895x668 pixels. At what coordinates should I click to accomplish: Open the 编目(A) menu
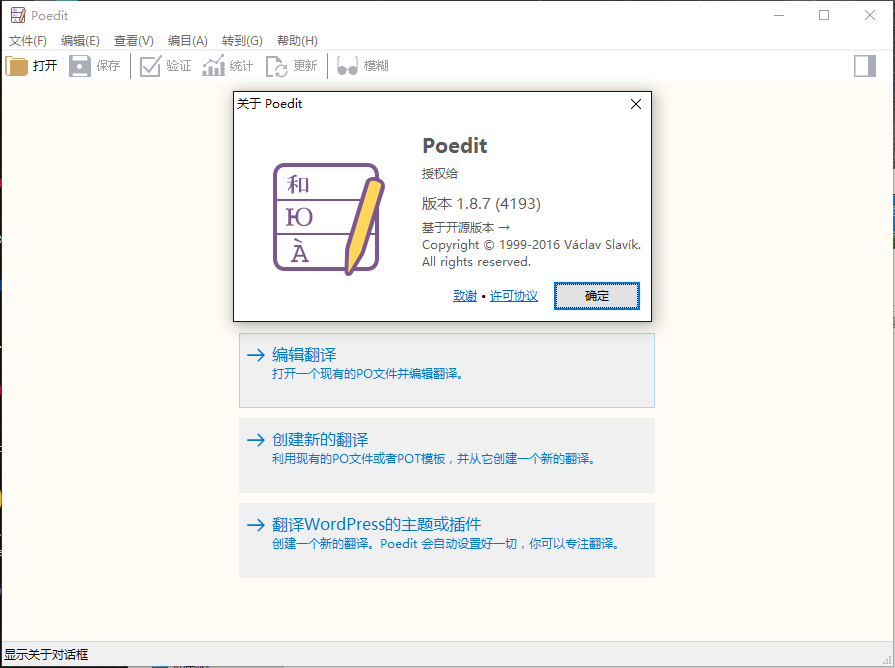pyautogui.click(x=187, y=41)
